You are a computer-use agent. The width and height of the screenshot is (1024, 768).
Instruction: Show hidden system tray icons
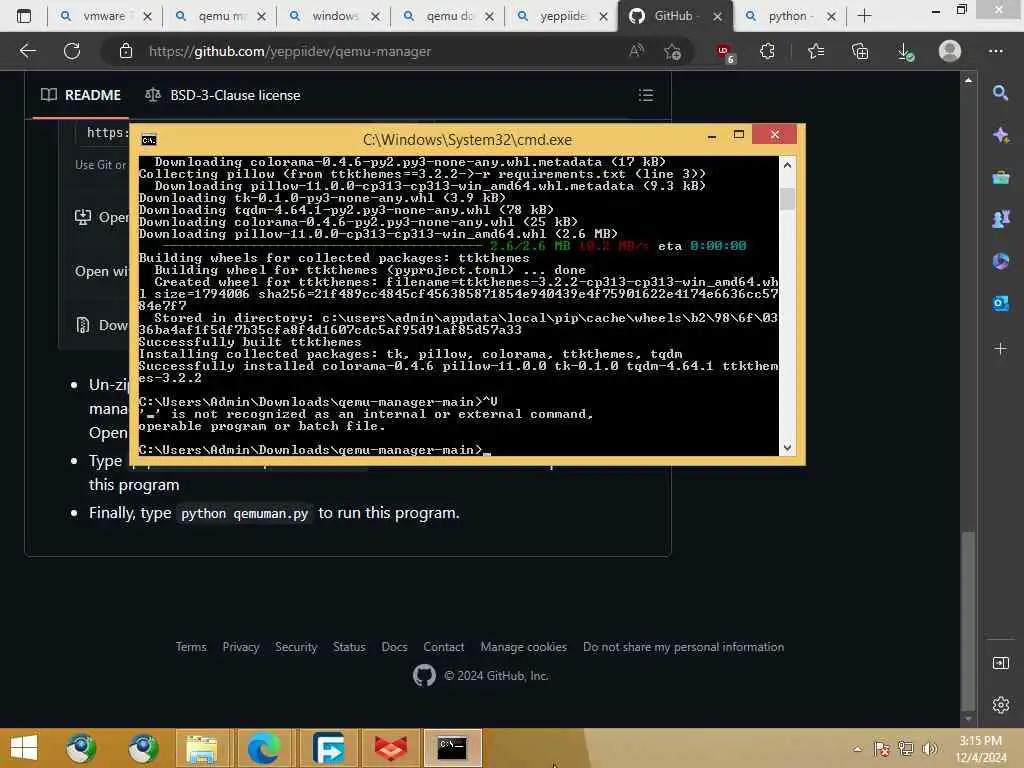point(857,748)
